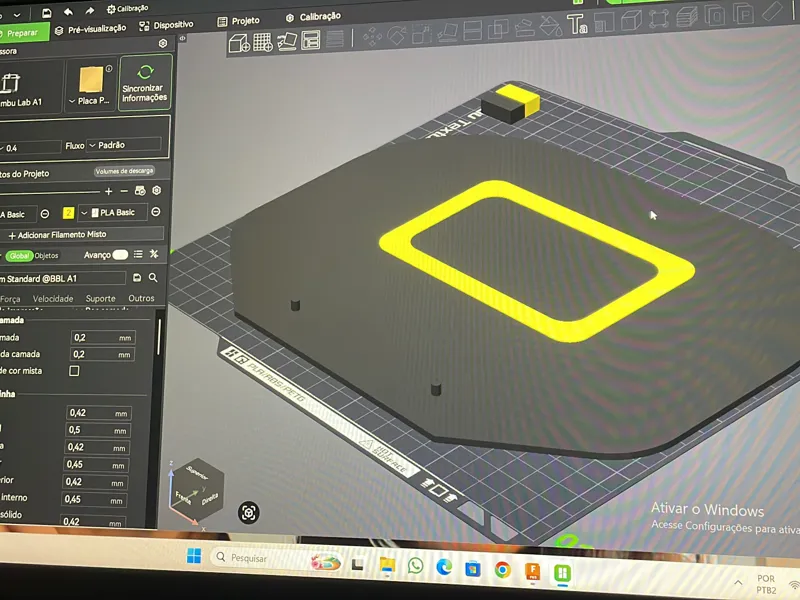Switch to Objetos settings mode

pyautogui.click(x=46, y=256)
